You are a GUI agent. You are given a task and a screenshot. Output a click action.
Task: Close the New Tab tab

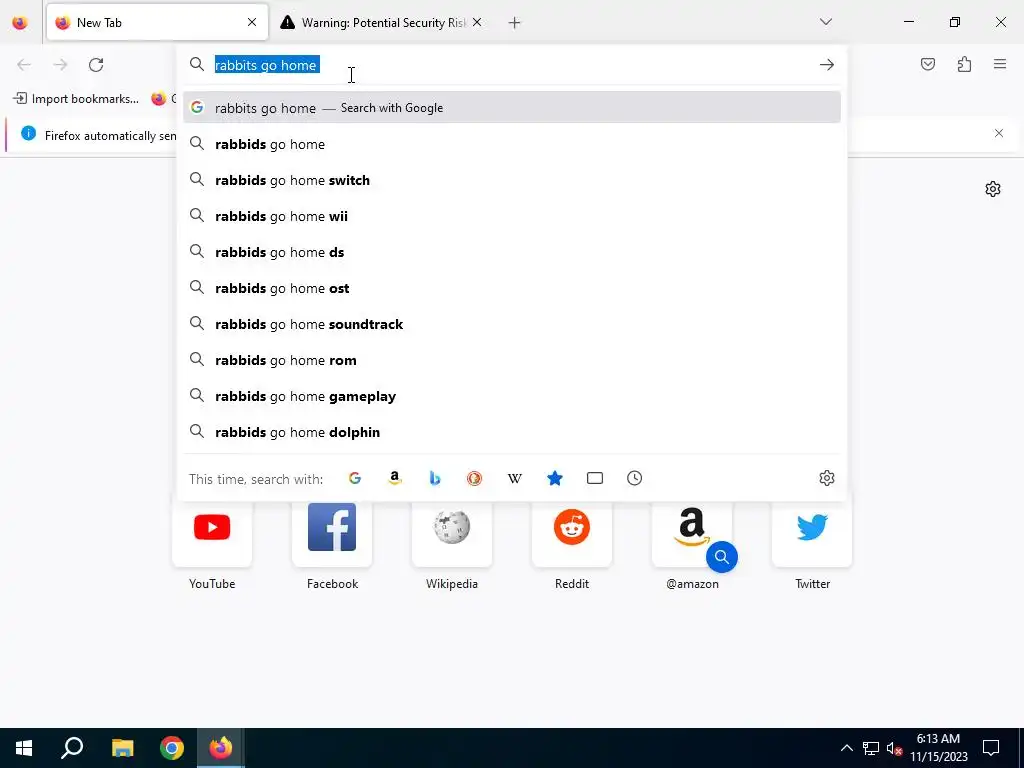click(x=251, y=22)
